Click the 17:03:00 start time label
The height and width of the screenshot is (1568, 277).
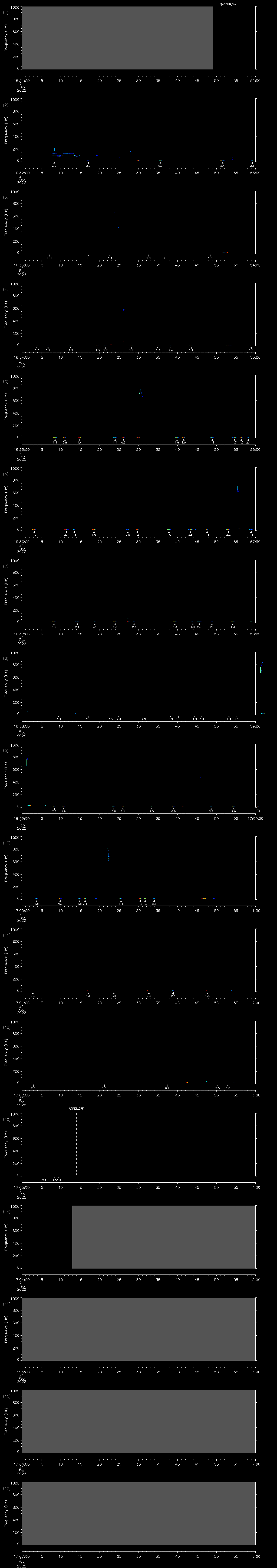point(21,1187)
